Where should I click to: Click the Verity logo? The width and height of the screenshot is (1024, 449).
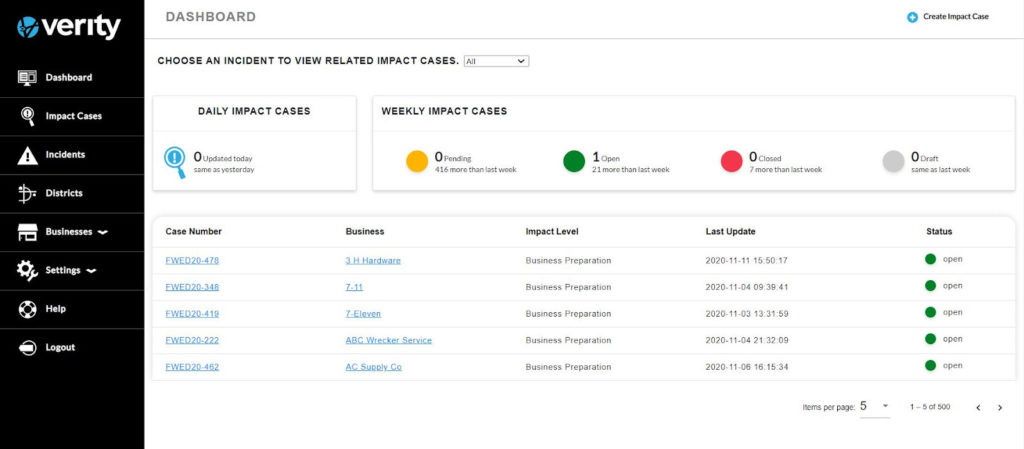pos(69,27)
